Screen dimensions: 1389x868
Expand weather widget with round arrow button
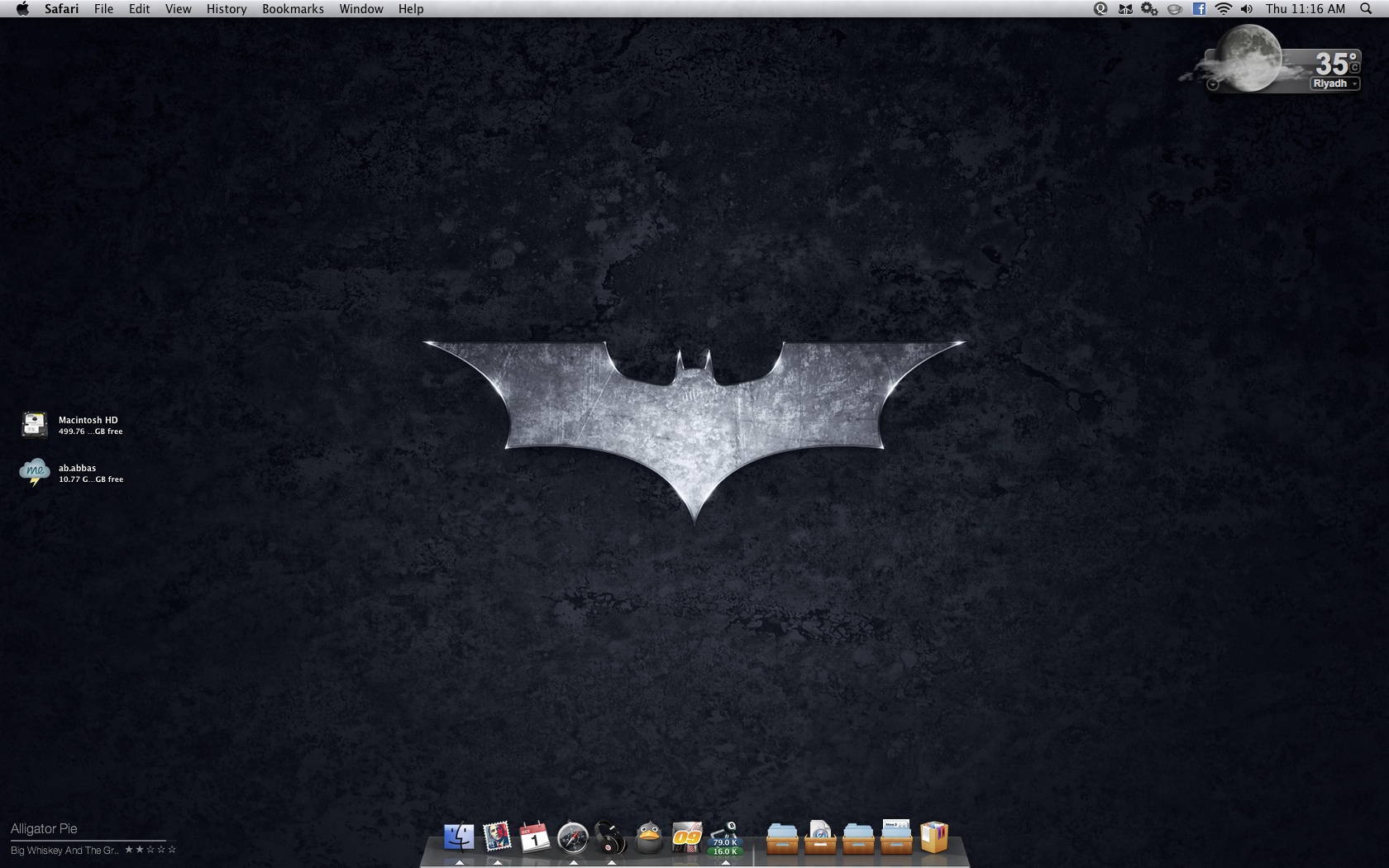point(1213,84)
